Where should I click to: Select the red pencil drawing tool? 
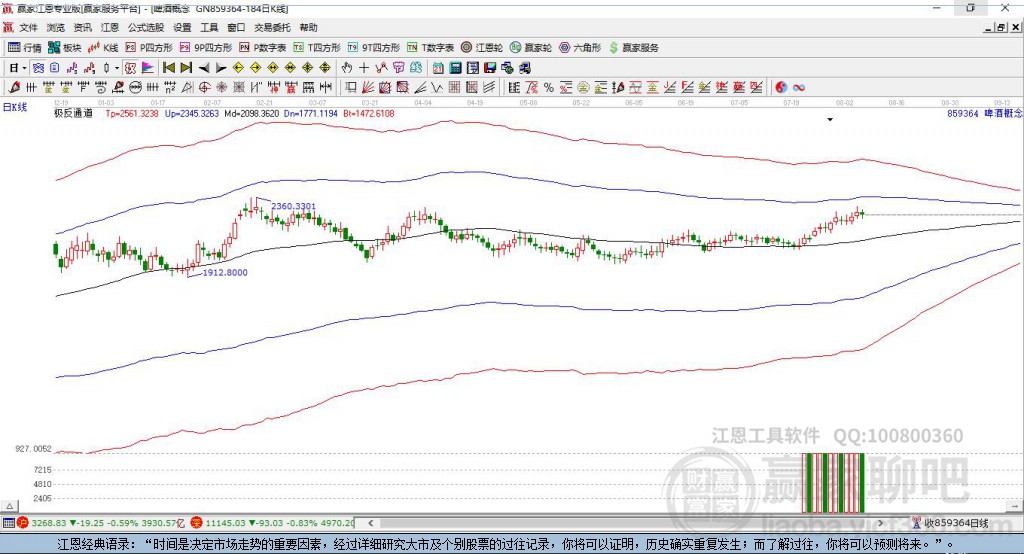point(14,88)
